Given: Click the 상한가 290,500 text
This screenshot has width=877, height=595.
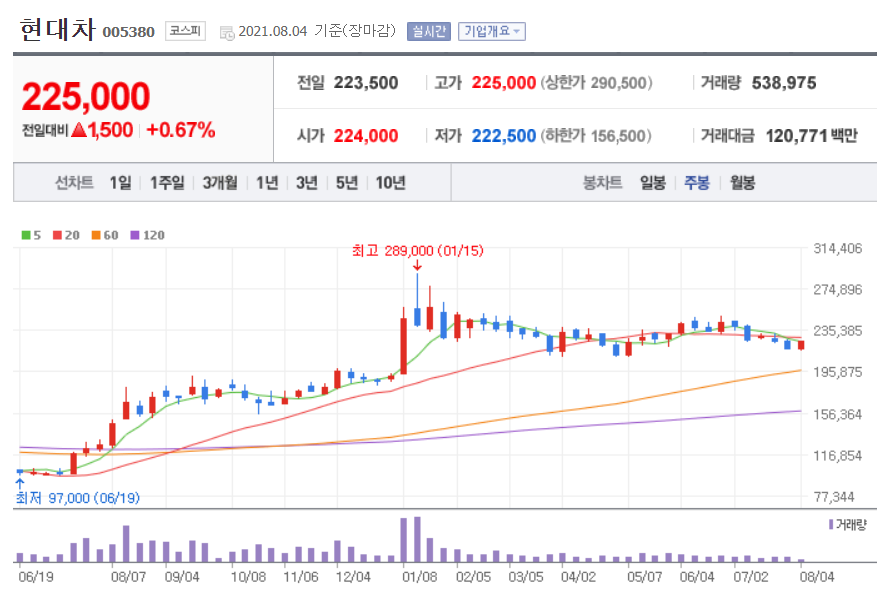Looking at the screenshot, I should (x=596, y=83).
